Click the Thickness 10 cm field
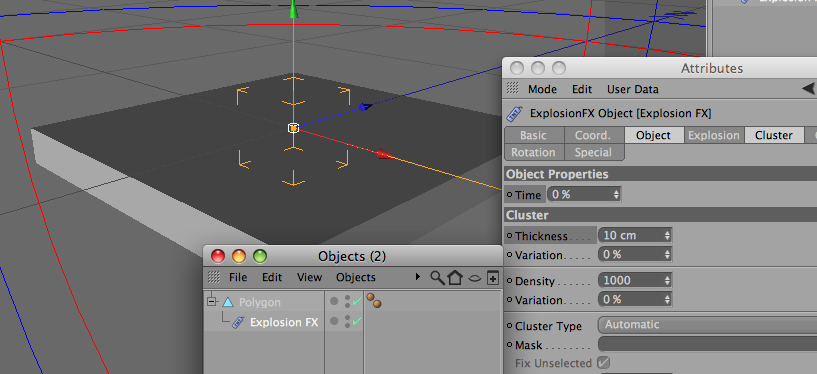 pos(635,235)
